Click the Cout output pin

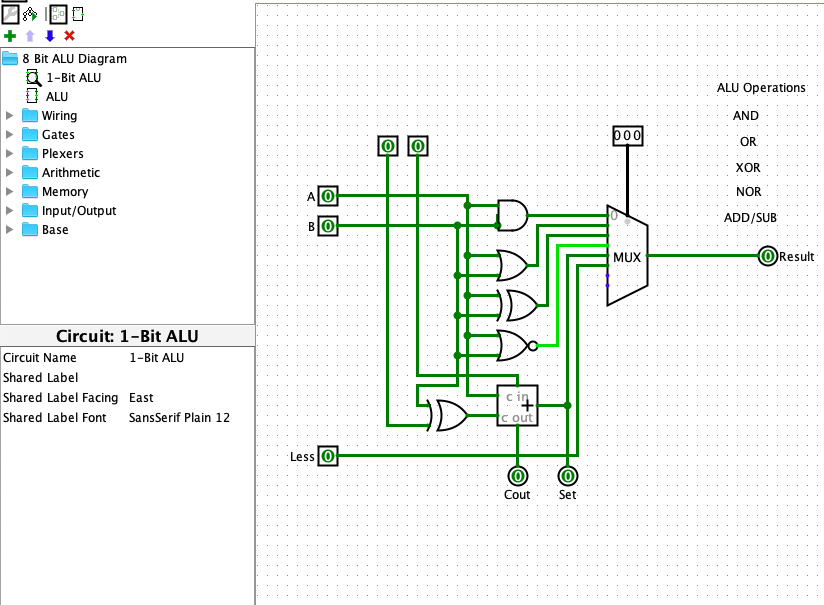click(x=518, y=476)
